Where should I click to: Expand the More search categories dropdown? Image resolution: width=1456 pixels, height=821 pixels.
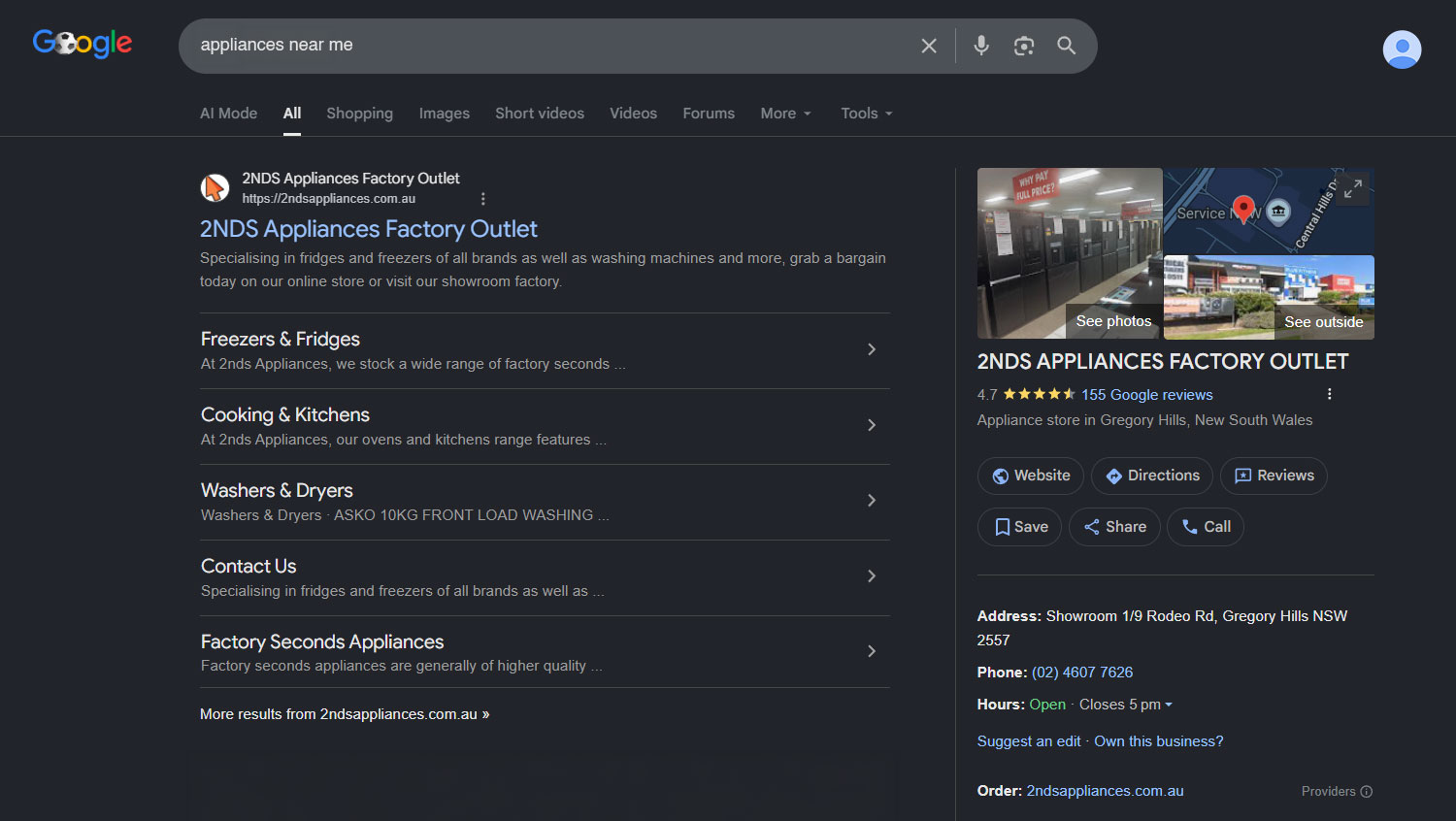click(x=785, y=114)
